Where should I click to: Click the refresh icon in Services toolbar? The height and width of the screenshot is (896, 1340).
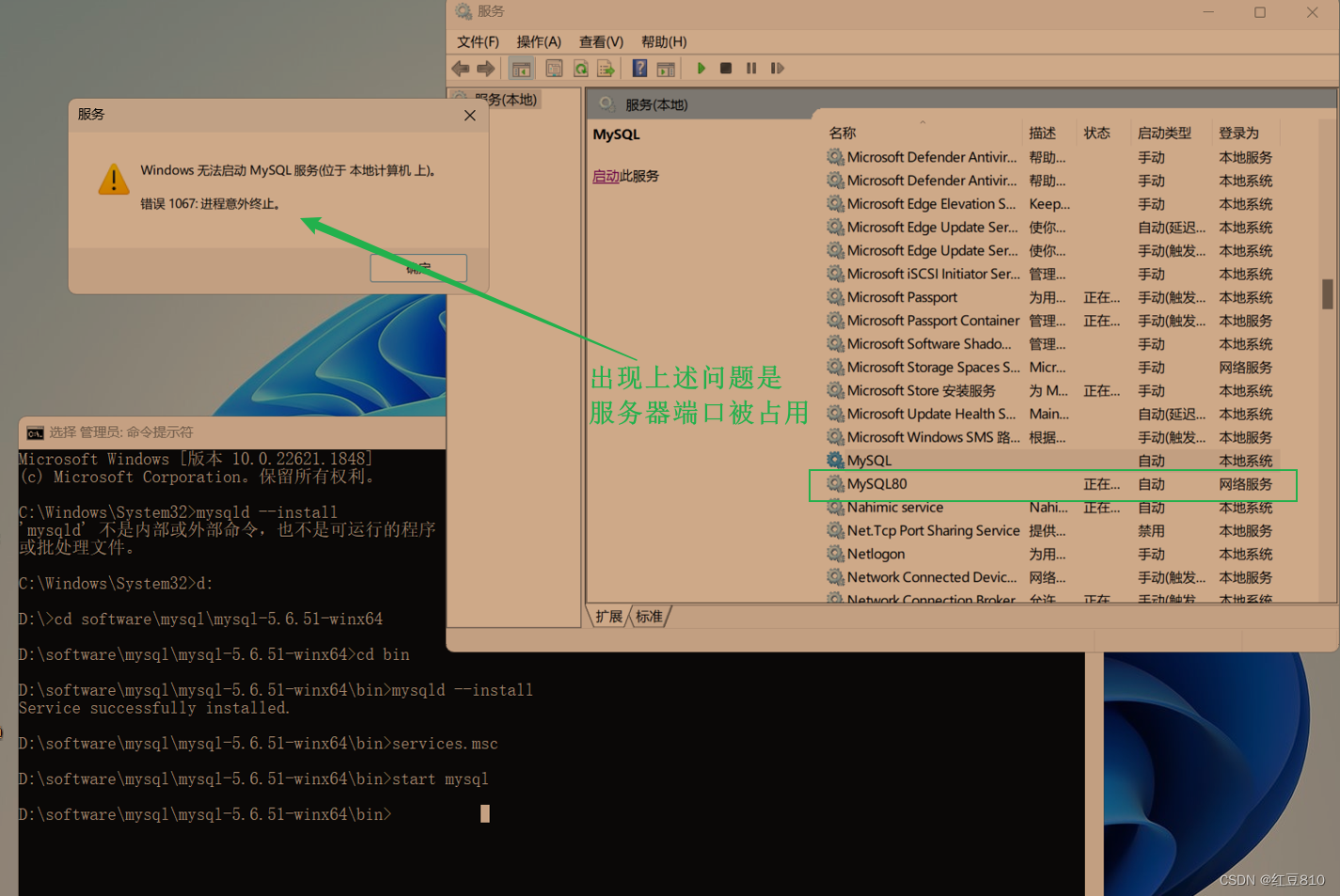tap(581, 69)
